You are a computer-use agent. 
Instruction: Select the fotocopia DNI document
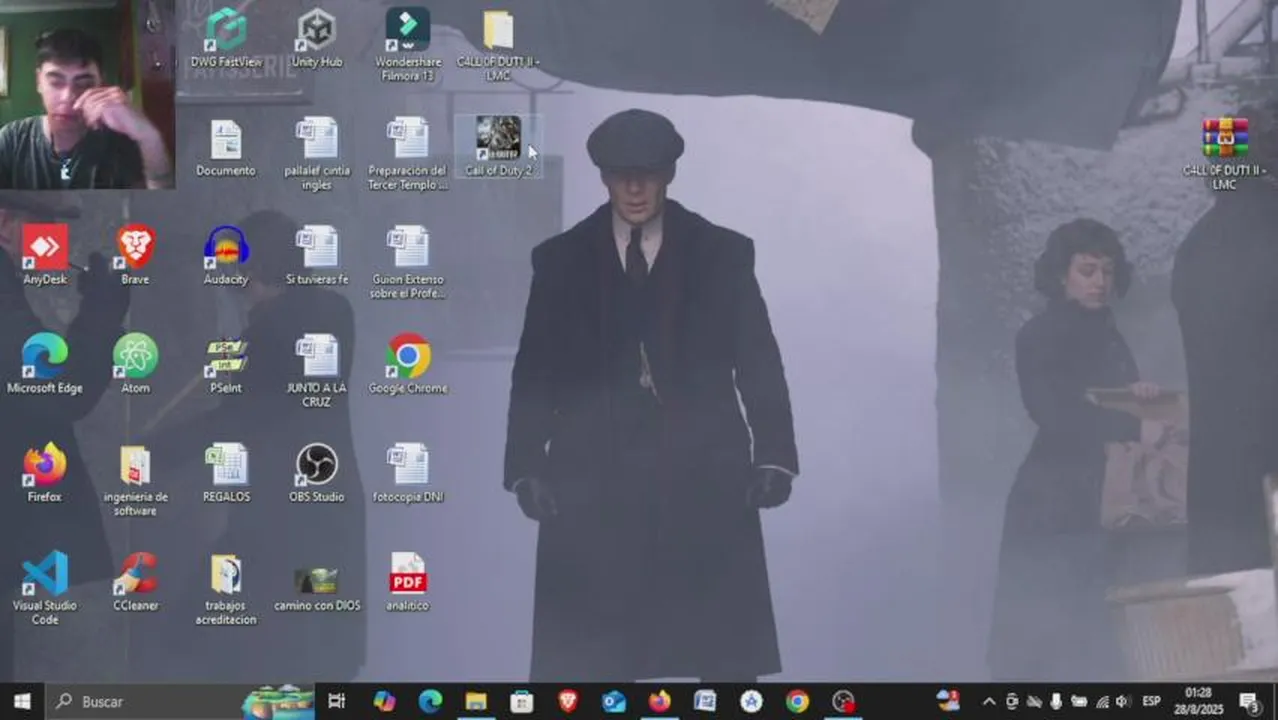click(408, 473)
